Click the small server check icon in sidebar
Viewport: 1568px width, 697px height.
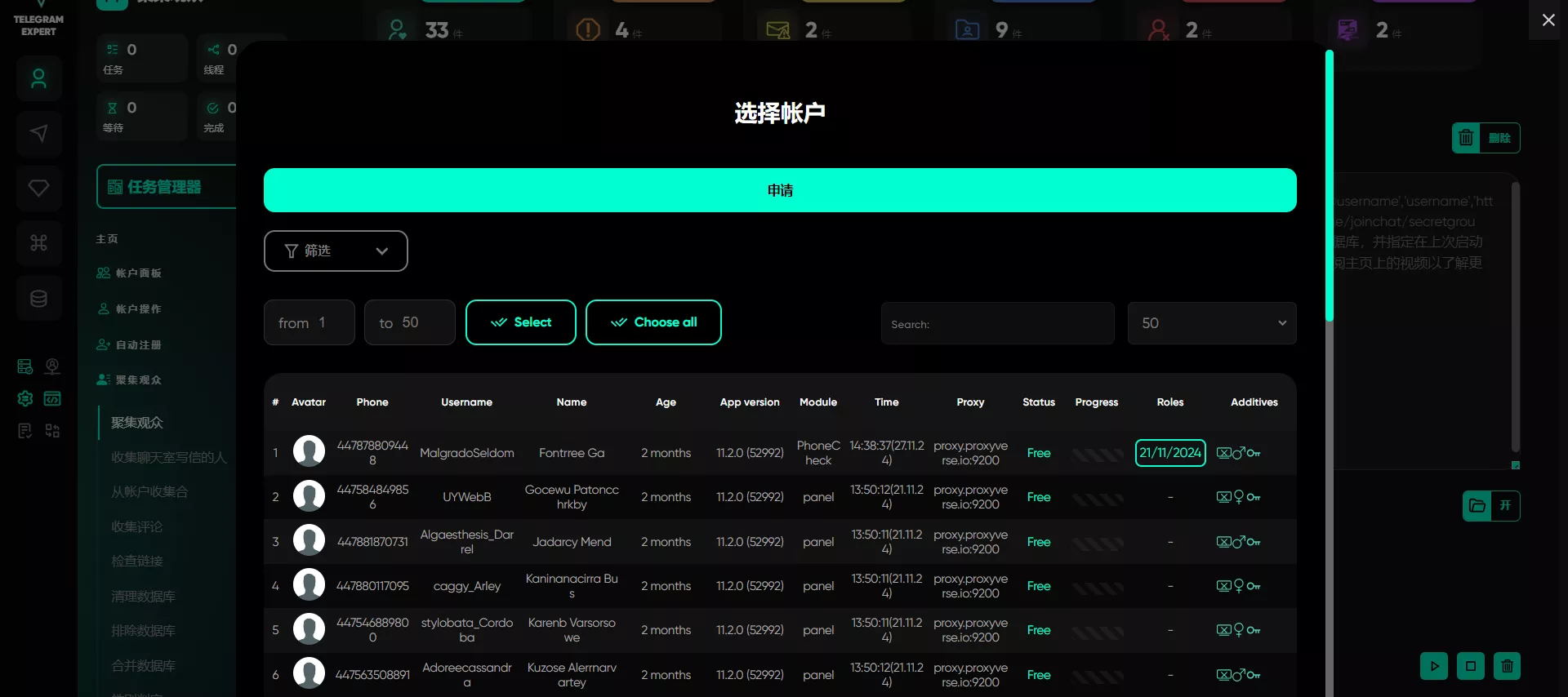[25, 366]
